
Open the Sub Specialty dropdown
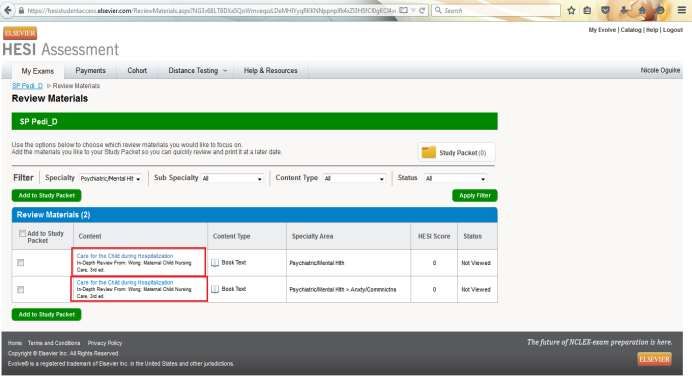point(232,179)
